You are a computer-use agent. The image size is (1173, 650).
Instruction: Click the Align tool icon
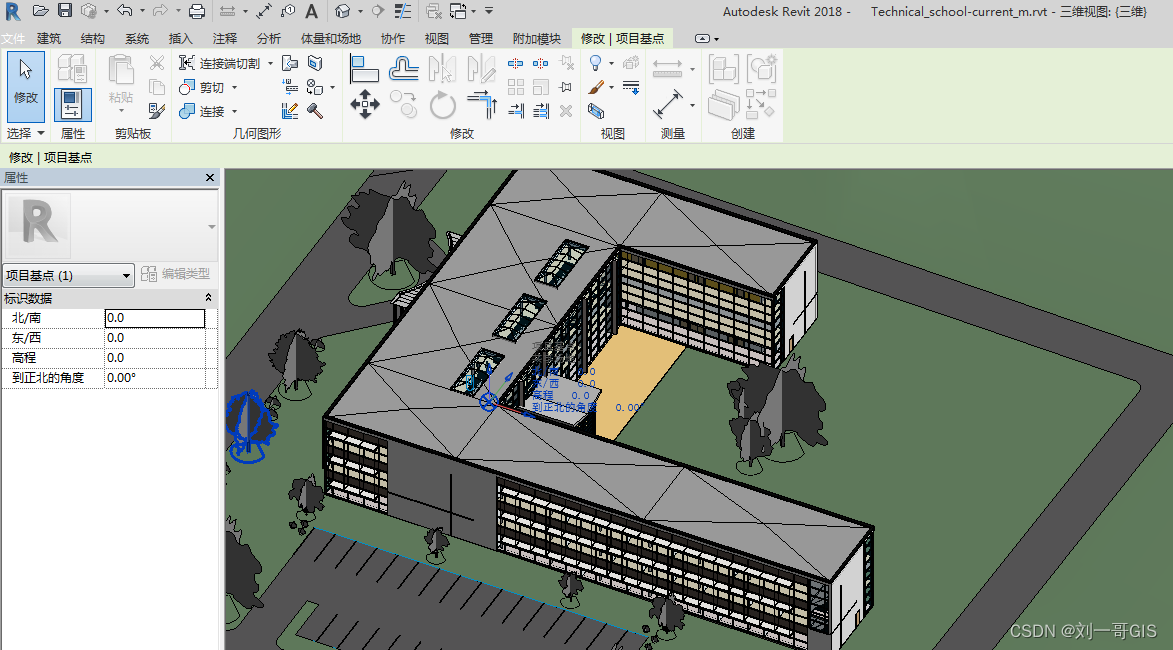(364, 69)
